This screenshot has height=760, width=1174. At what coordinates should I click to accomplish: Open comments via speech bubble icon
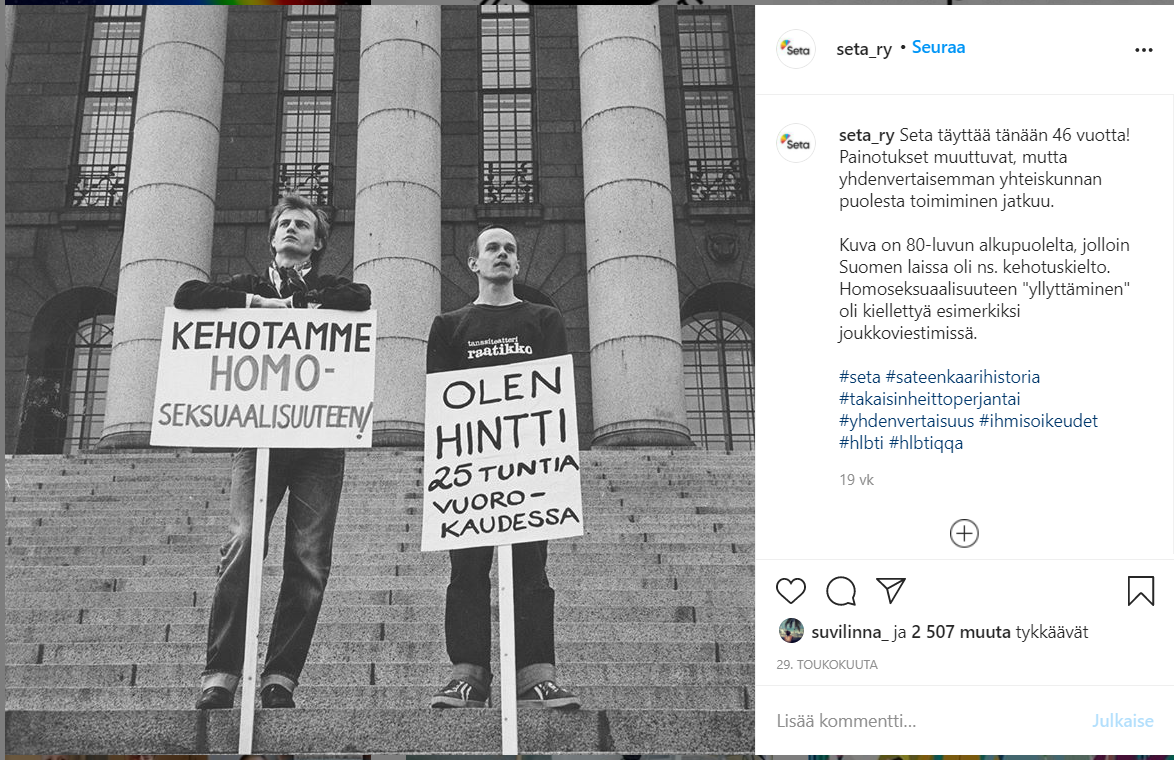(x=841, y=591)
